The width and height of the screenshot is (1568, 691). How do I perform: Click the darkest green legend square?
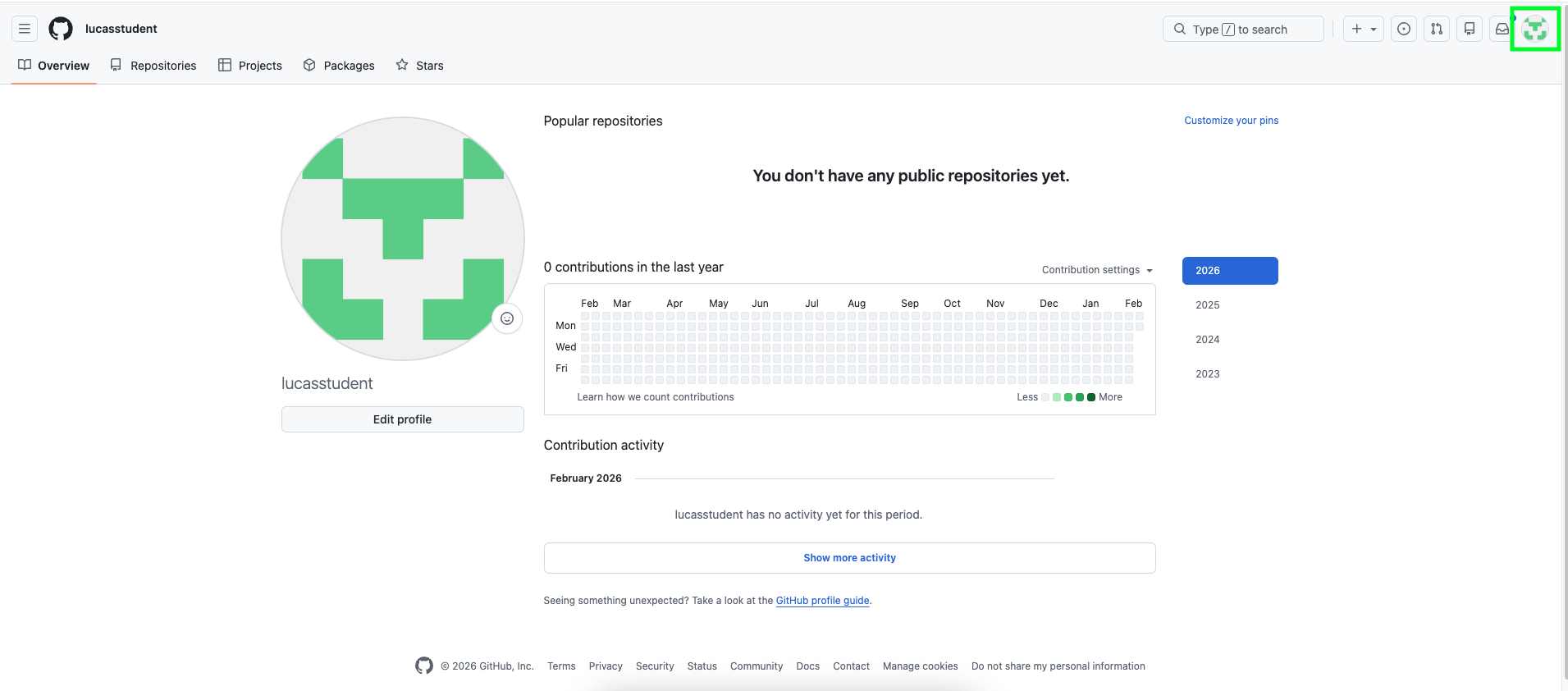tap(1091, 397)
